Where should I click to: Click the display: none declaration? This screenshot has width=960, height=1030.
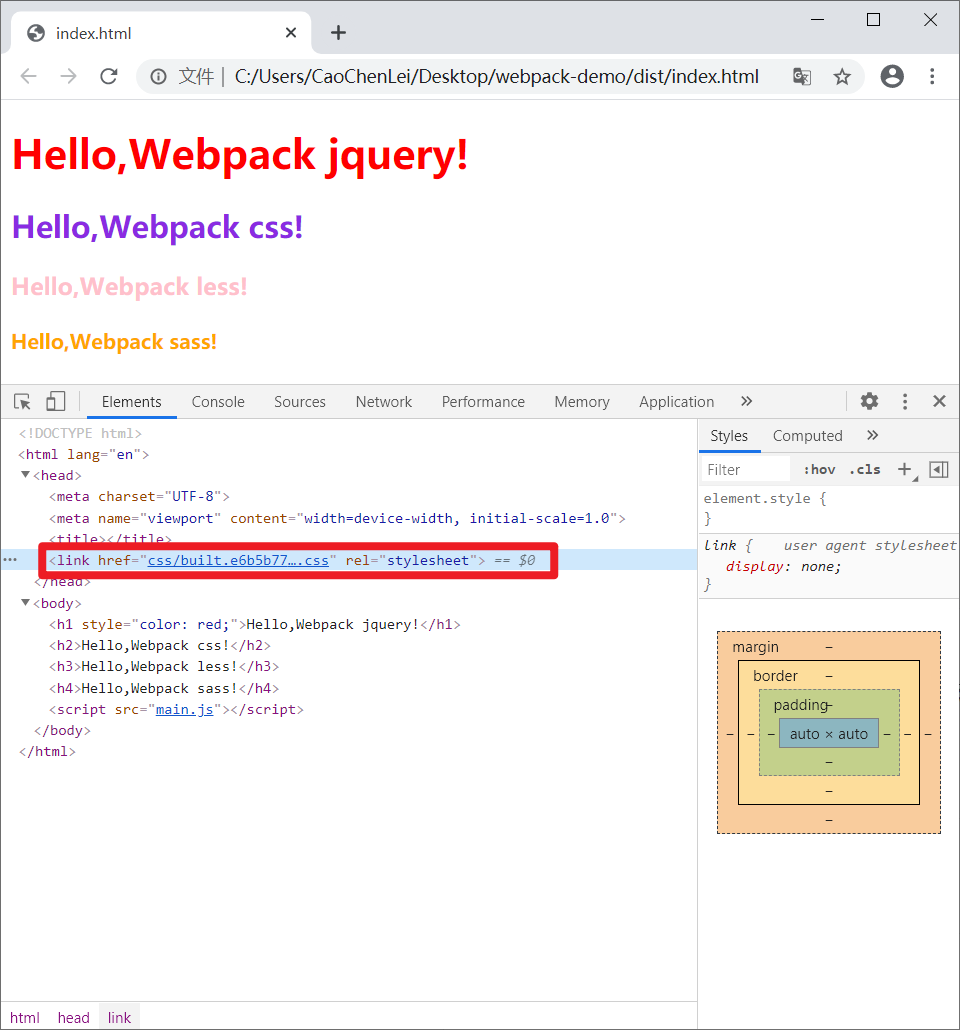783,567
